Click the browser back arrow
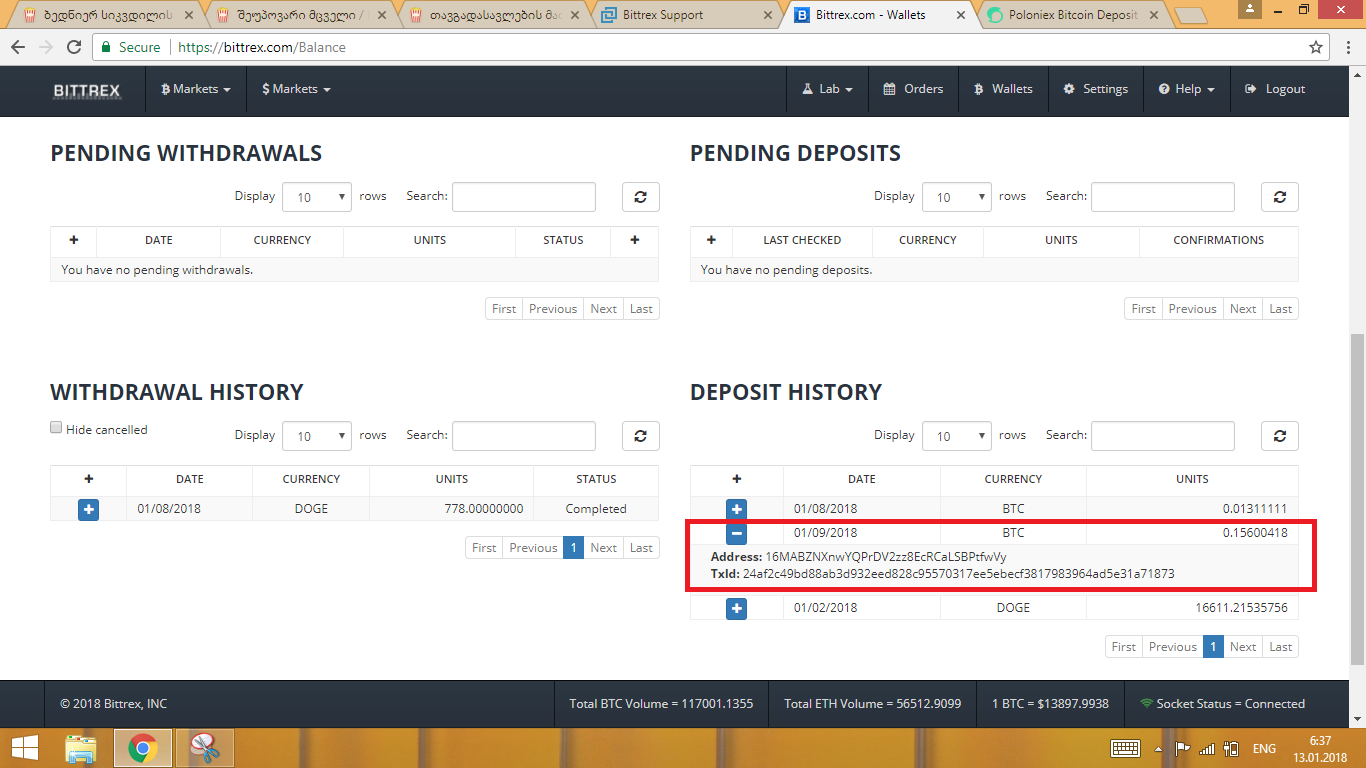The image size is (1366, 768). tap(20, 47)
